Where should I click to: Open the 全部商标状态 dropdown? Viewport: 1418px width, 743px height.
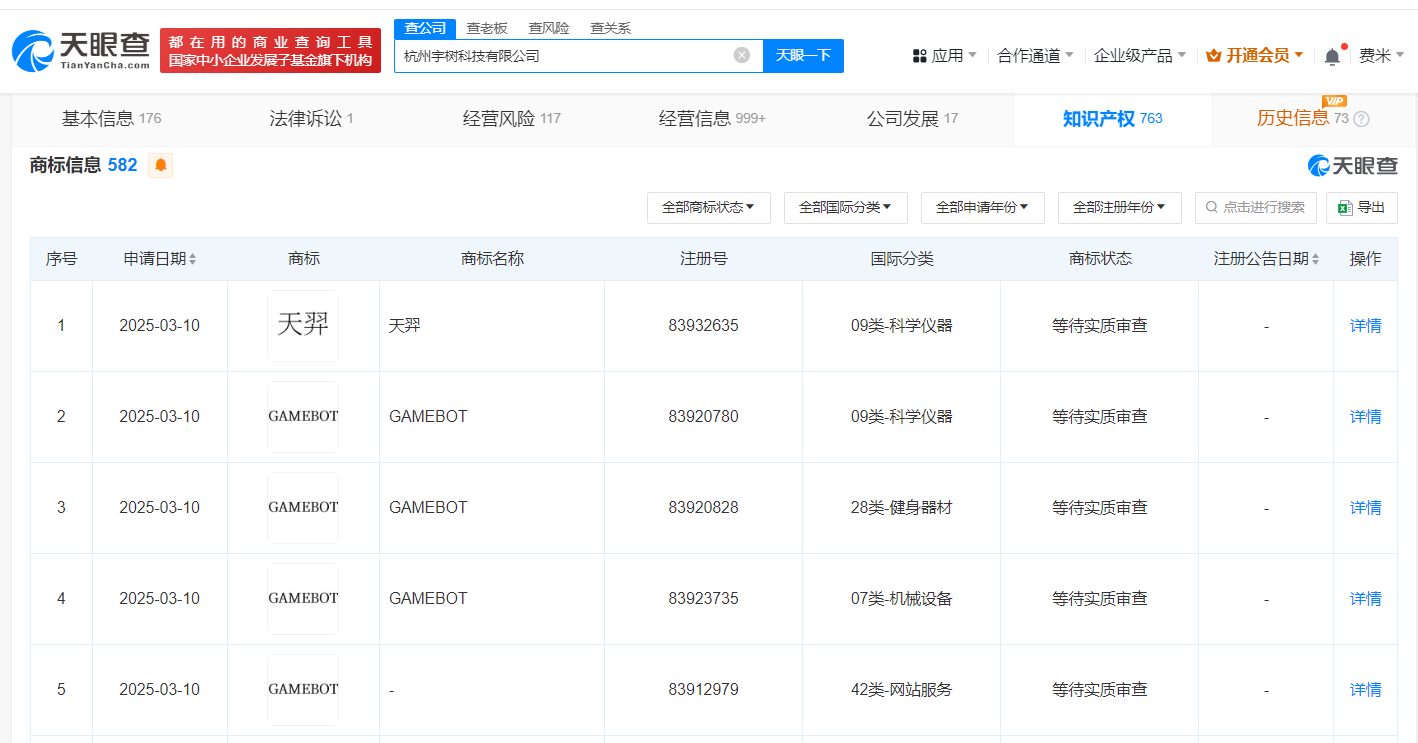(x=709, y=207)
